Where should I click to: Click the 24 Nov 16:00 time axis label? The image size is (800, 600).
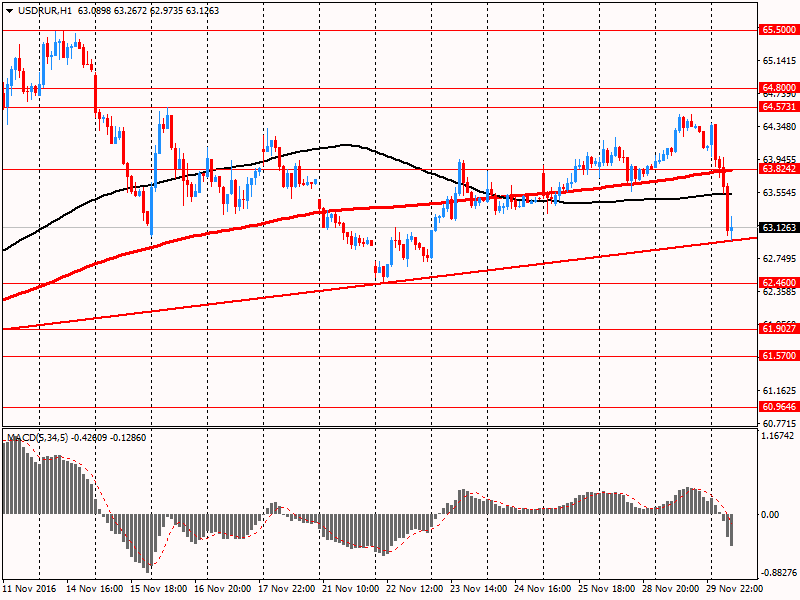pos(546,591)
